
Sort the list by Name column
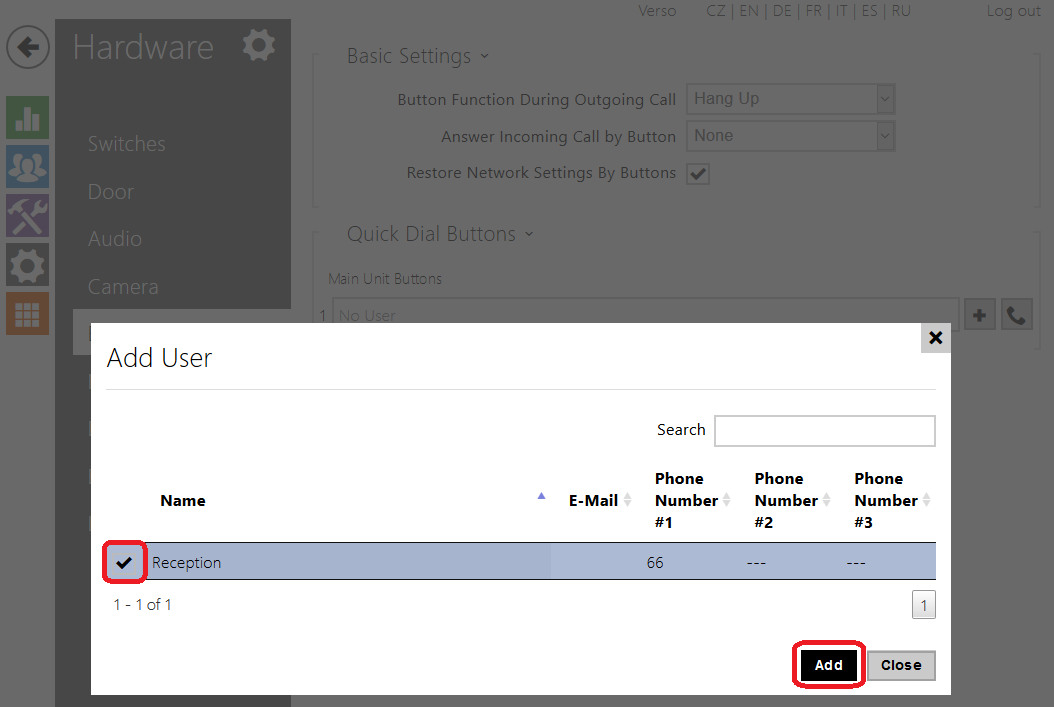183,501
